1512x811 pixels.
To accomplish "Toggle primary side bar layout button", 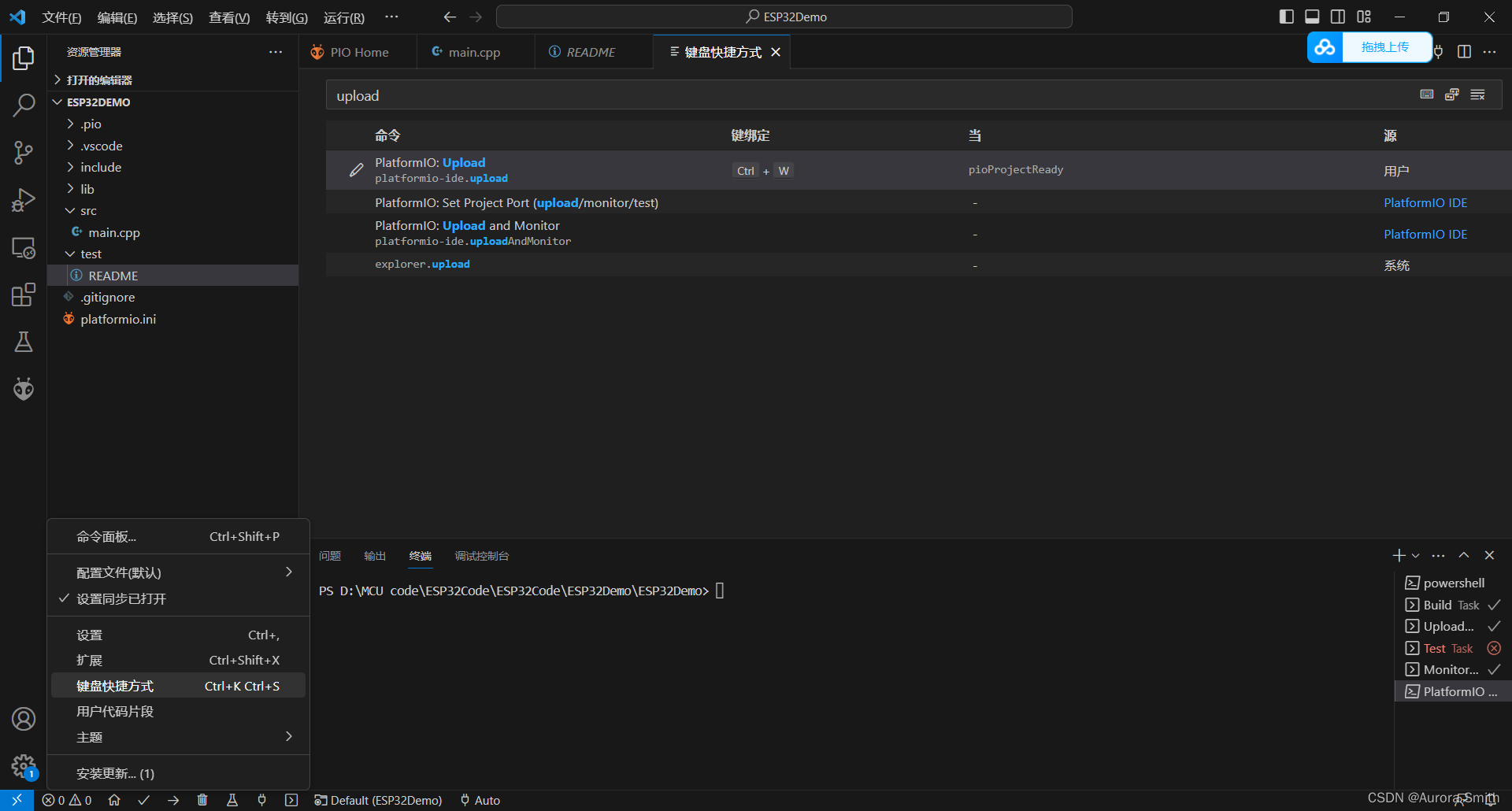I will point(1287,17).
